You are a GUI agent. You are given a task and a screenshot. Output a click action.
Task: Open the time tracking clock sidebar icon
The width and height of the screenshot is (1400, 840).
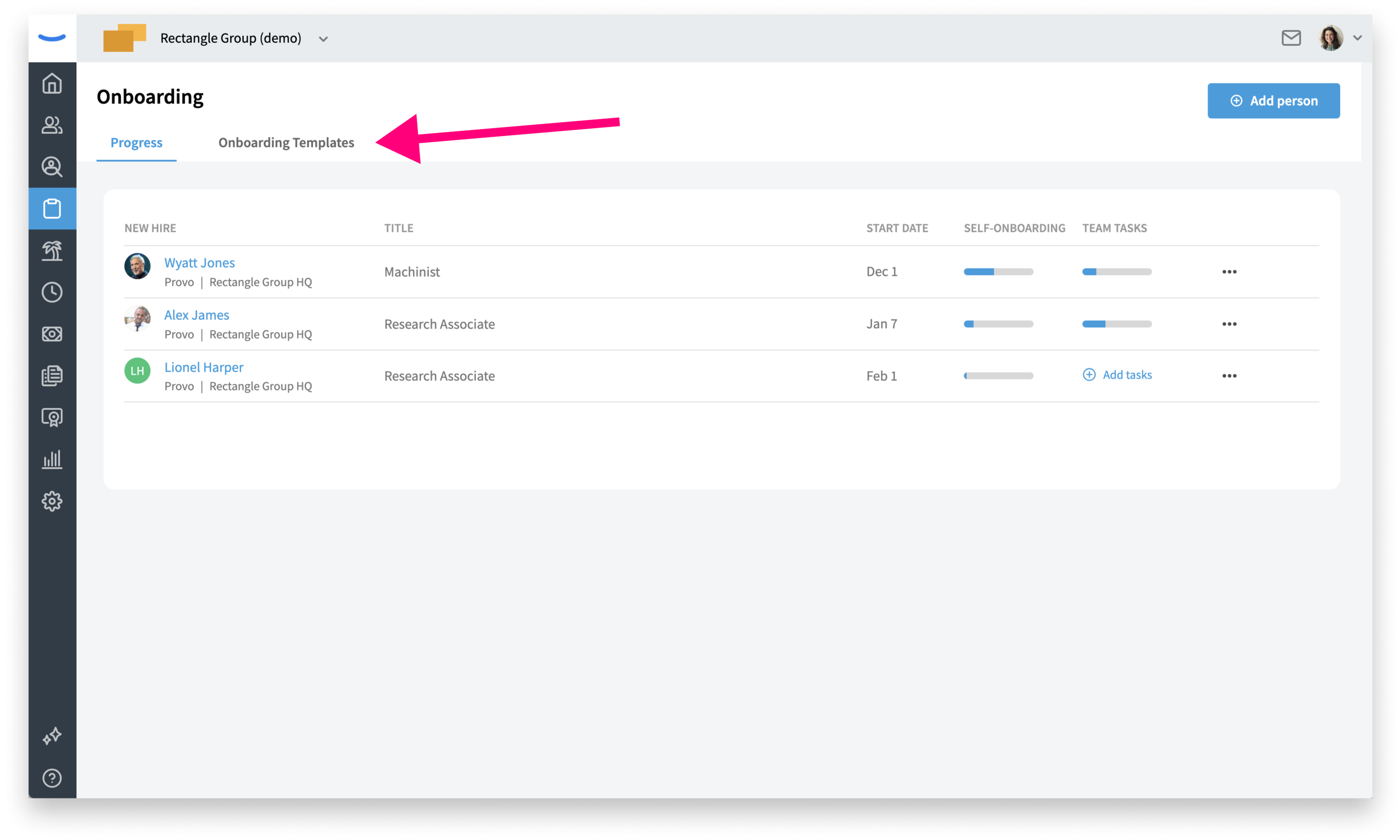pos(52,292)
